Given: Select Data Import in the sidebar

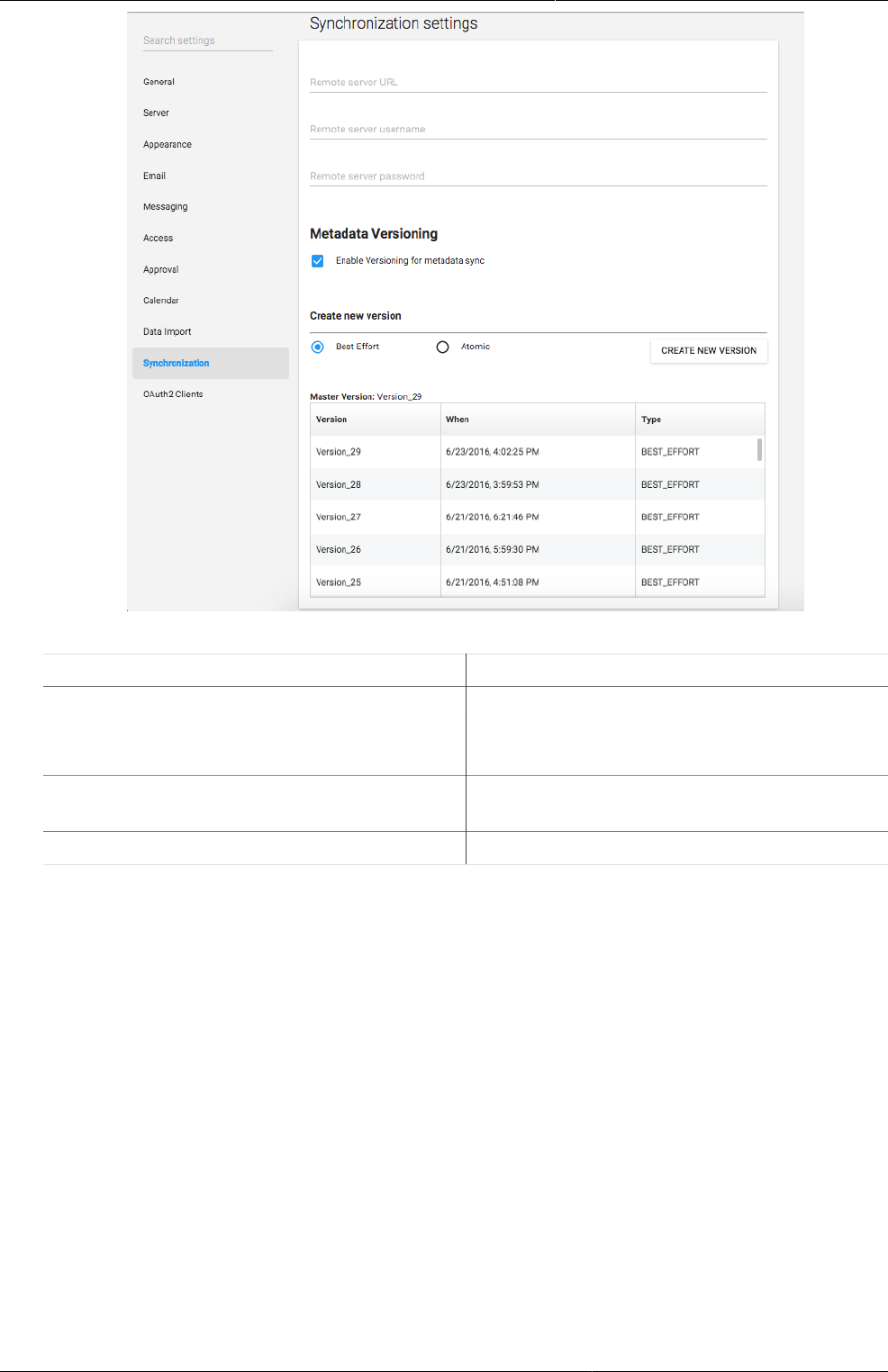Looking at the screenshot, I should pyautogui.click(x=168, y=332).
